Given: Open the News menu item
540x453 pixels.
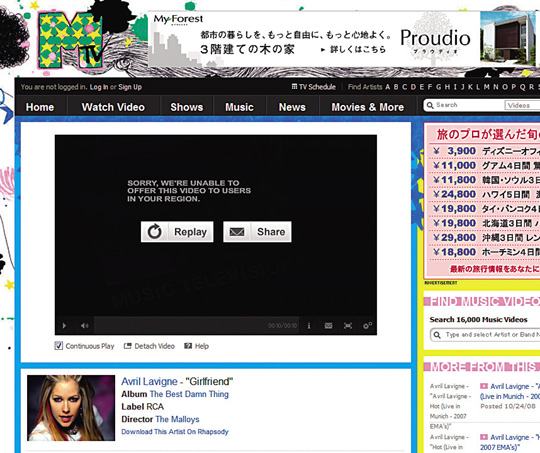Looking at the screenshot, I should point(292,107).
